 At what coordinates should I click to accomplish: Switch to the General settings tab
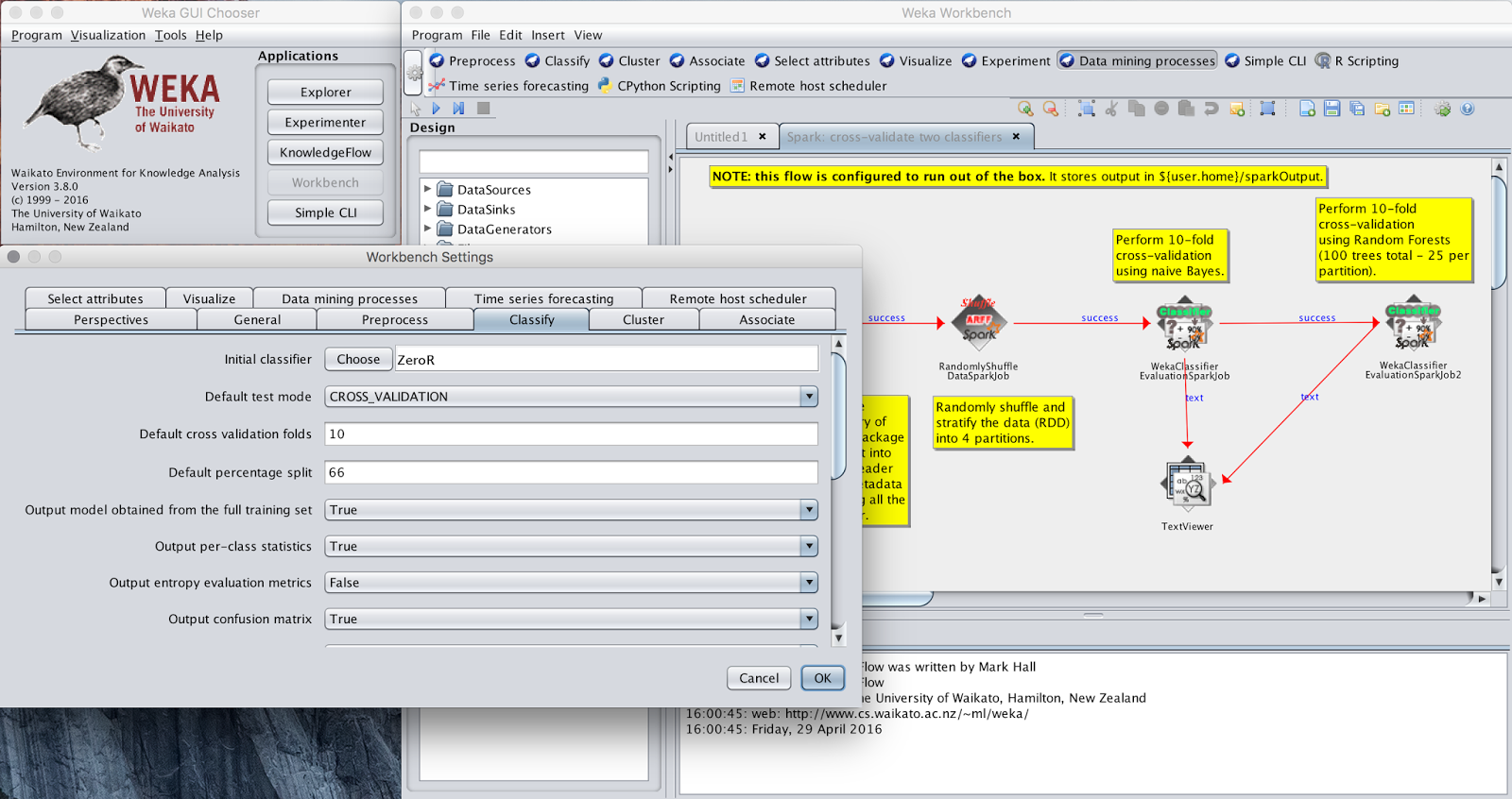257,319
